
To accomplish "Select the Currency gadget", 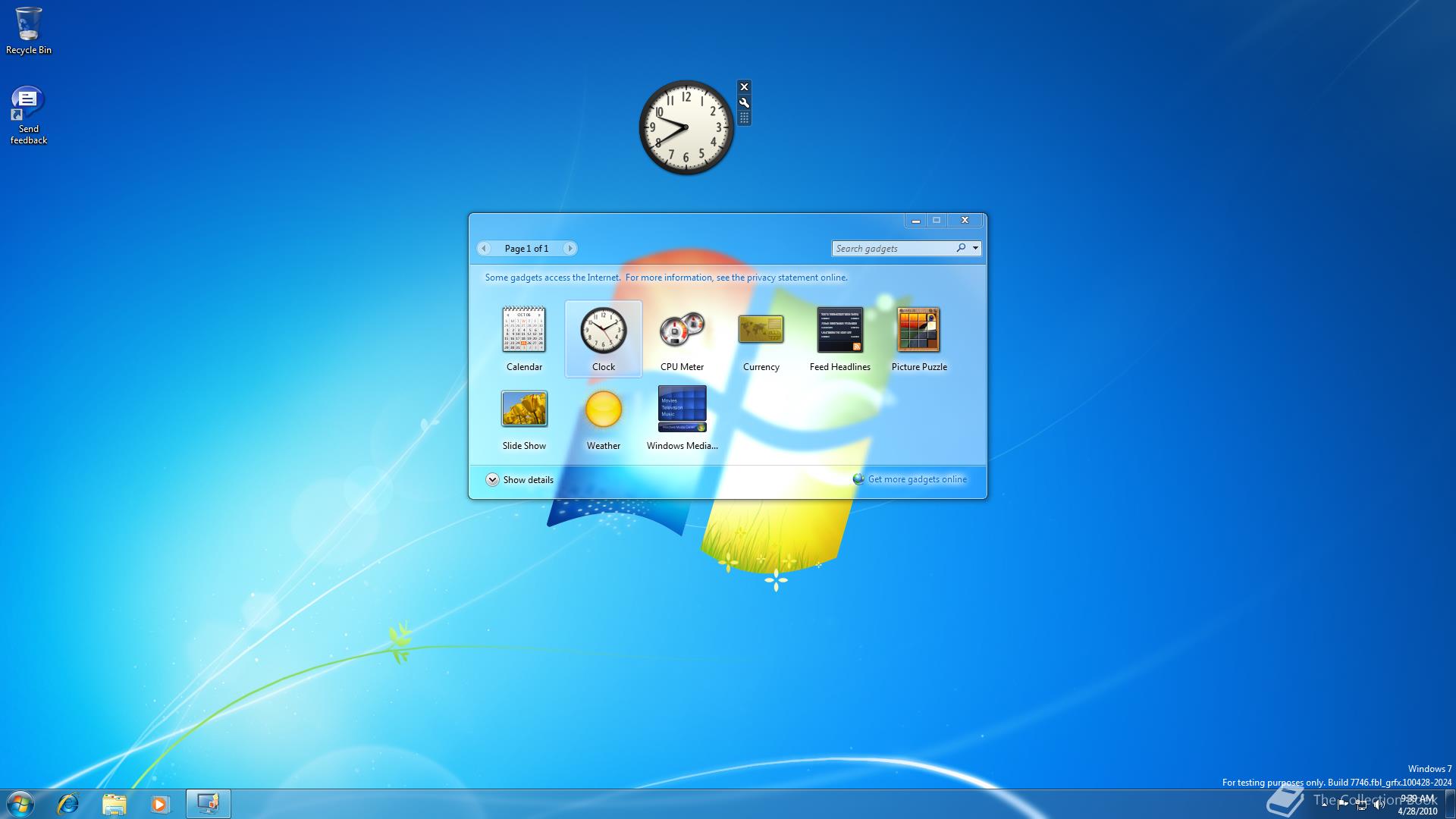I will point(761,338).
